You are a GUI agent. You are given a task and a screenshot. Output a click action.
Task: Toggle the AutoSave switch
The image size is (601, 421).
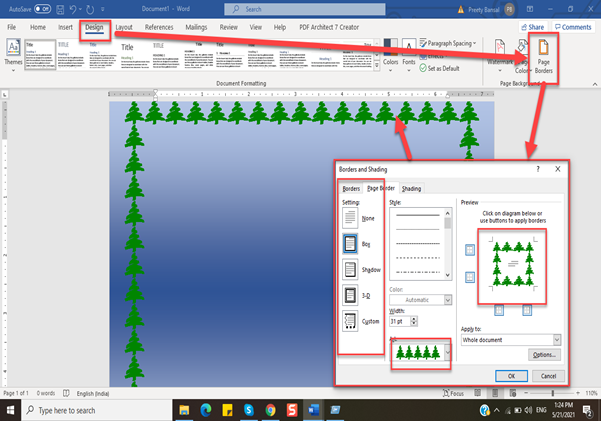click(x=43, y=9)
